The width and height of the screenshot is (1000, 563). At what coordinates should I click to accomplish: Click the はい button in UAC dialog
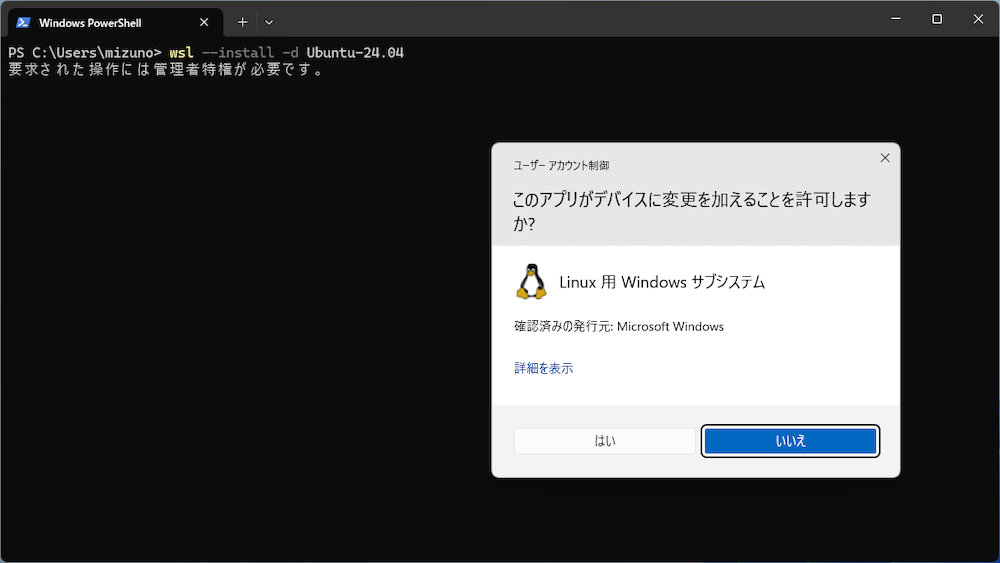tap(605, 441)
